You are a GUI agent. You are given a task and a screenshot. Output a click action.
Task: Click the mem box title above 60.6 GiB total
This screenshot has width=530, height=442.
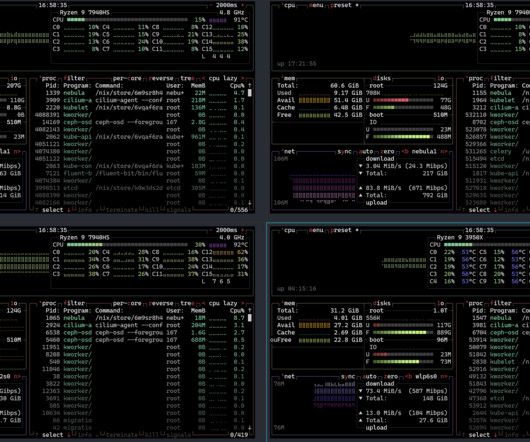(x=289, y=78)
